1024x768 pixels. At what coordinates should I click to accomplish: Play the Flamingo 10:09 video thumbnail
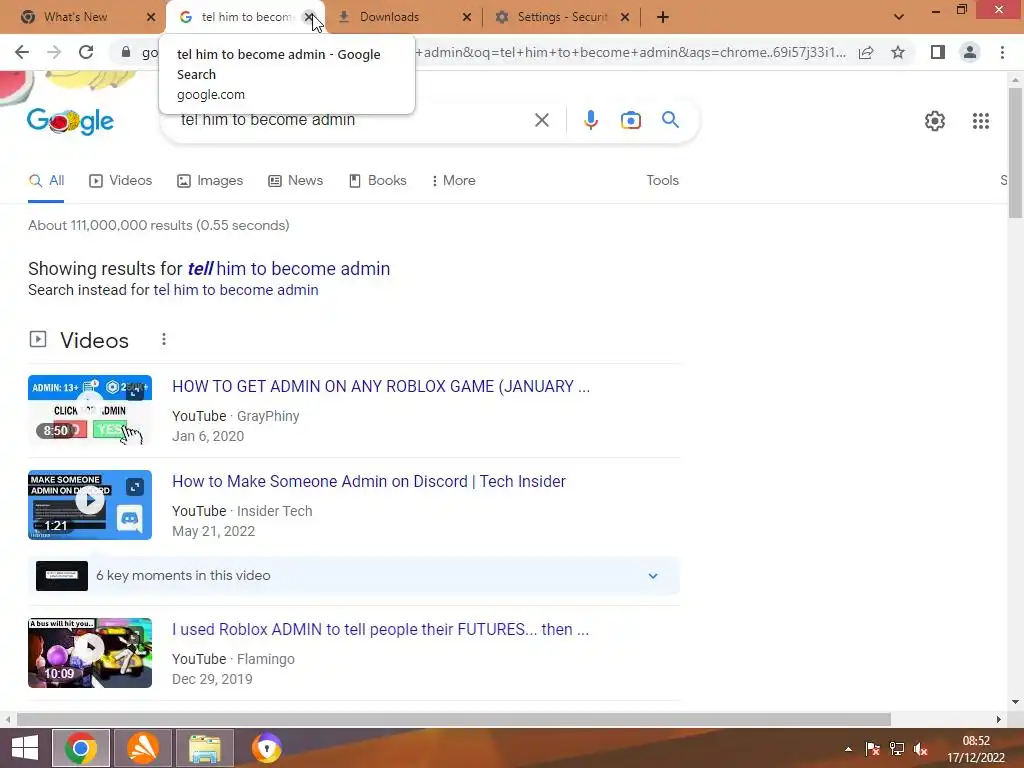coord(89,652)
